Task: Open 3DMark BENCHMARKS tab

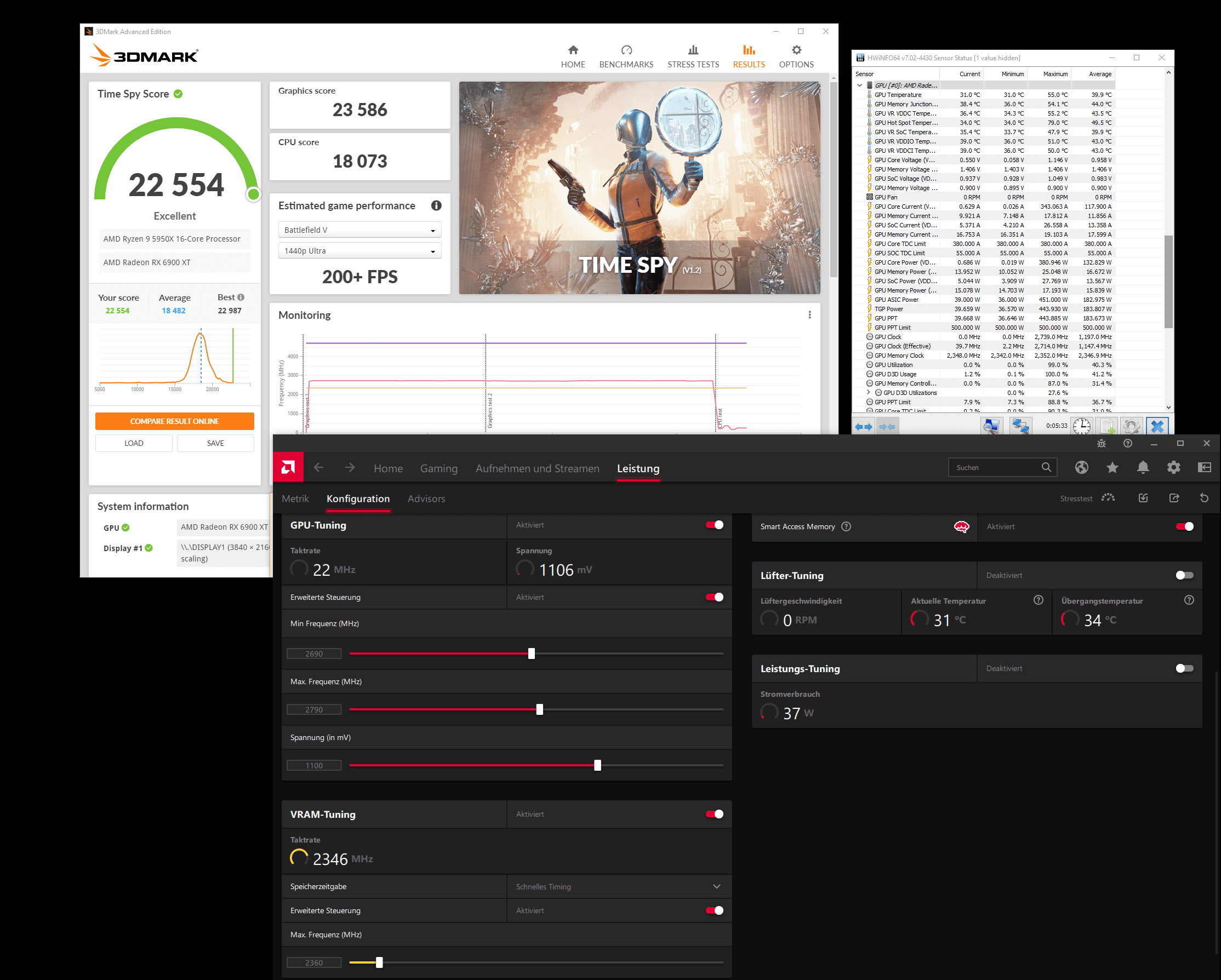Action: click(626, 56)
